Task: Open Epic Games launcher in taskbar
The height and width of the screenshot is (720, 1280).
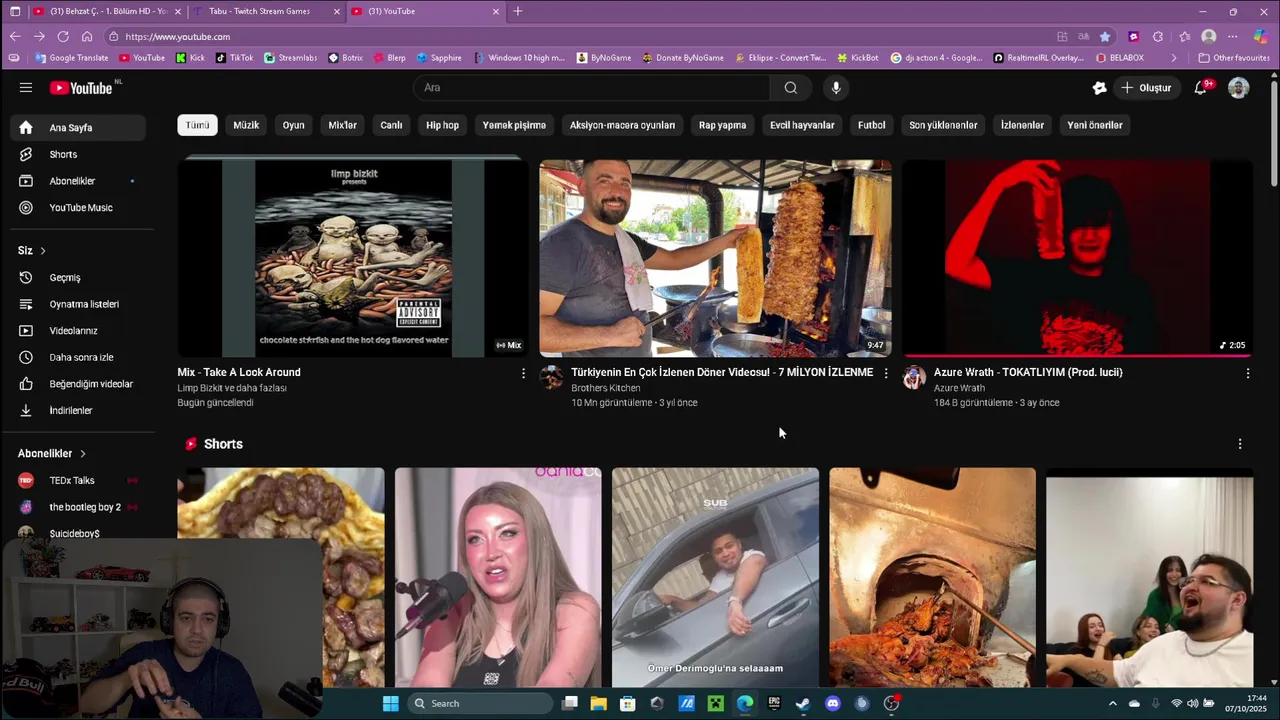Action: pyautogui.click(x=774, y=703)
